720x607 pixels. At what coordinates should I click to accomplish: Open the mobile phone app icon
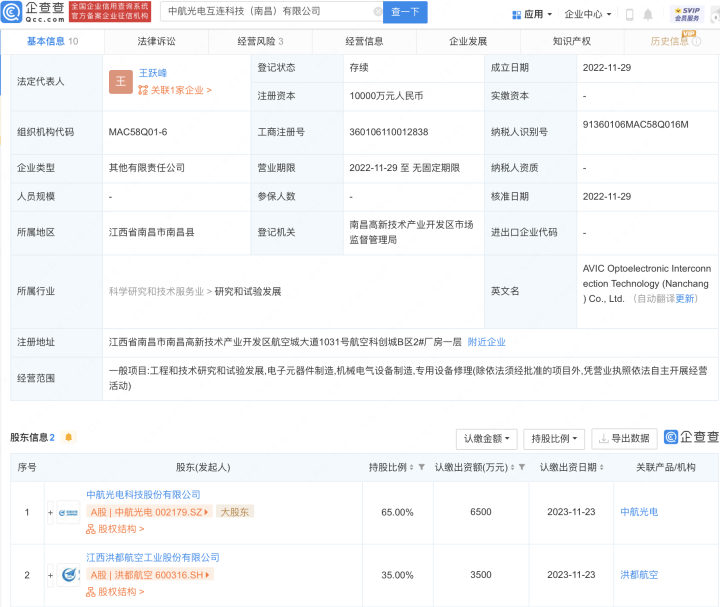click(x=630, y=15)
